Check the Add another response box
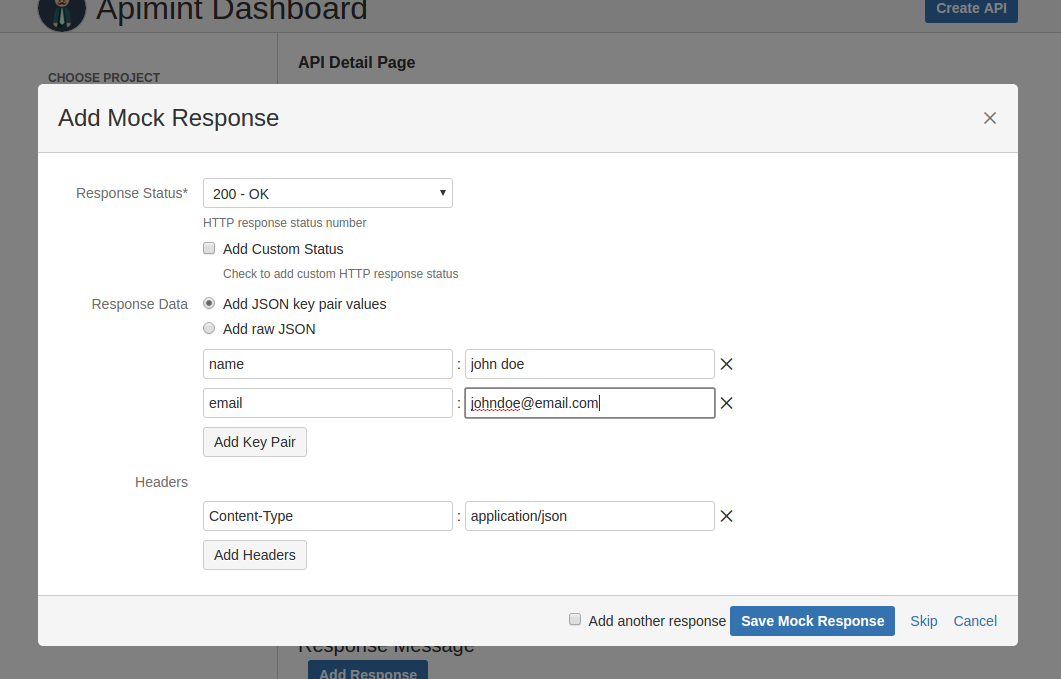Image resolution: width=1061 pixels, height=679 pixels. [x=575, y=620]
